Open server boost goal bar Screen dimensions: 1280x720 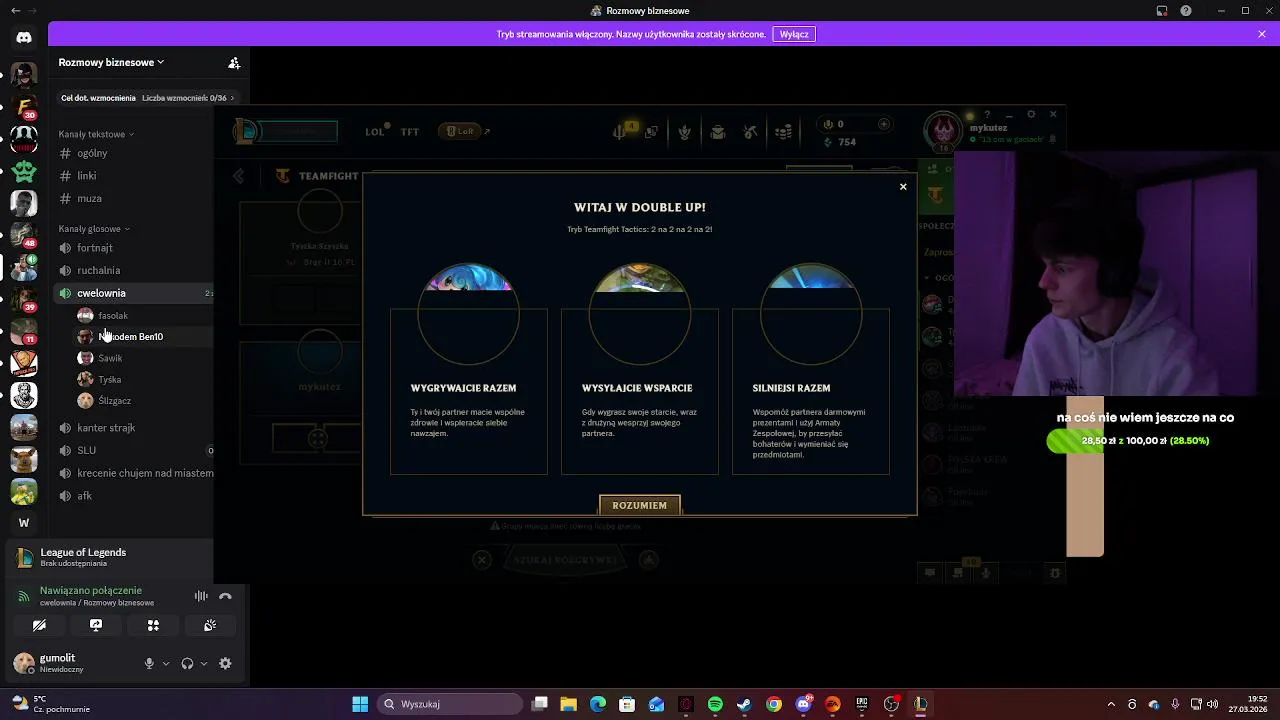tap(148, 98)
